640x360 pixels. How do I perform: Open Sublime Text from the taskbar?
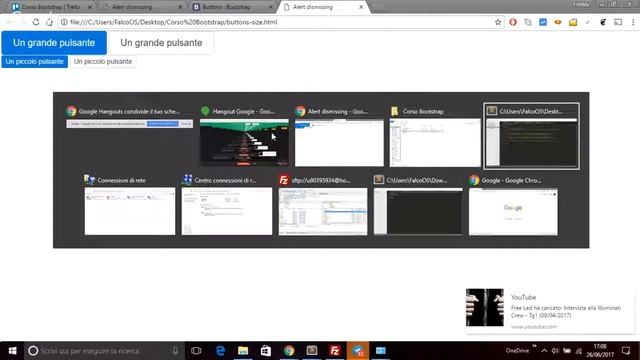point(312,351)
